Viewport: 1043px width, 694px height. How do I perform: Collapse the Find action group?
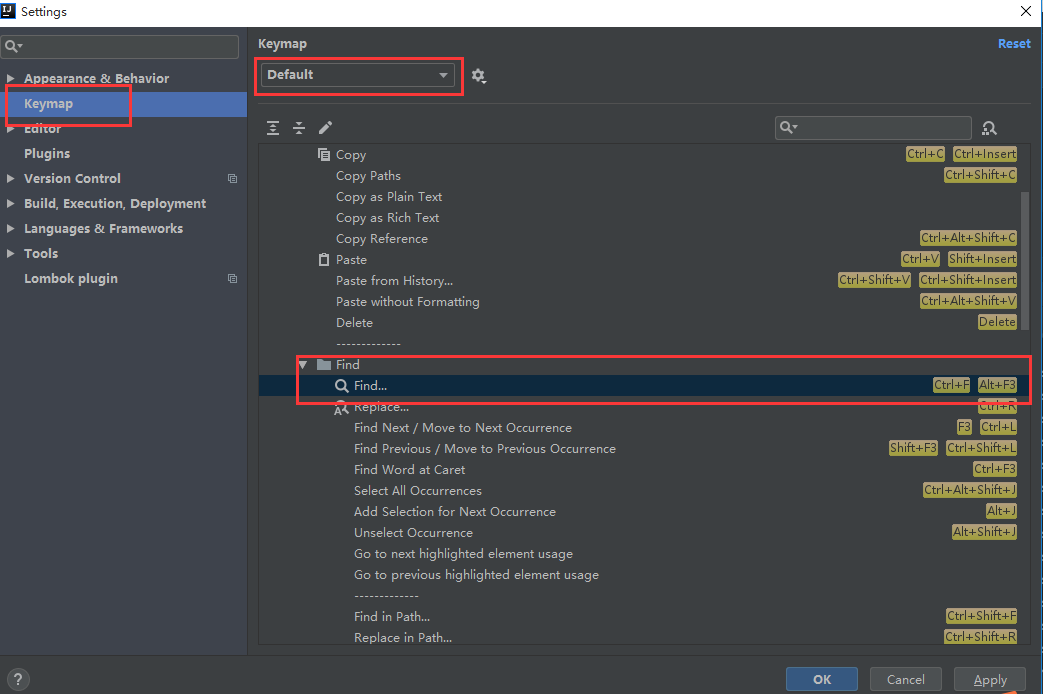(303, 364)
